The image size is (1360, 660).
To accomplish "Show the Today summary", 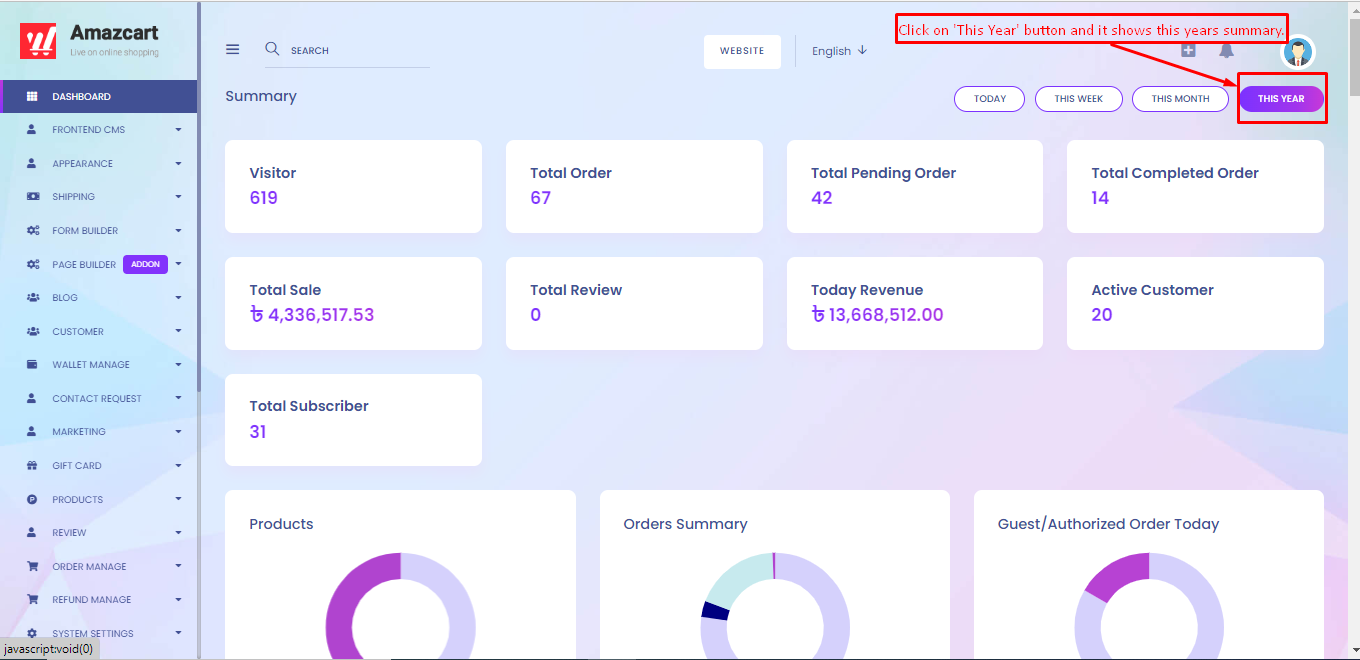I will [x=990, y=99].
